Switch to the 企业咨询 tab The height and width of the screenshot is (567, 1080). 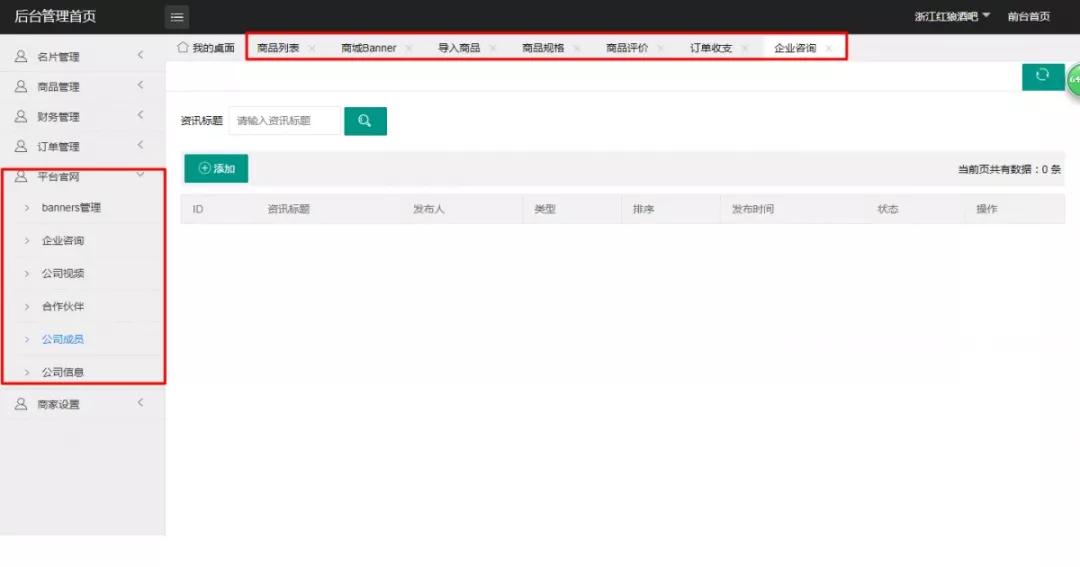tap(795, 48)
